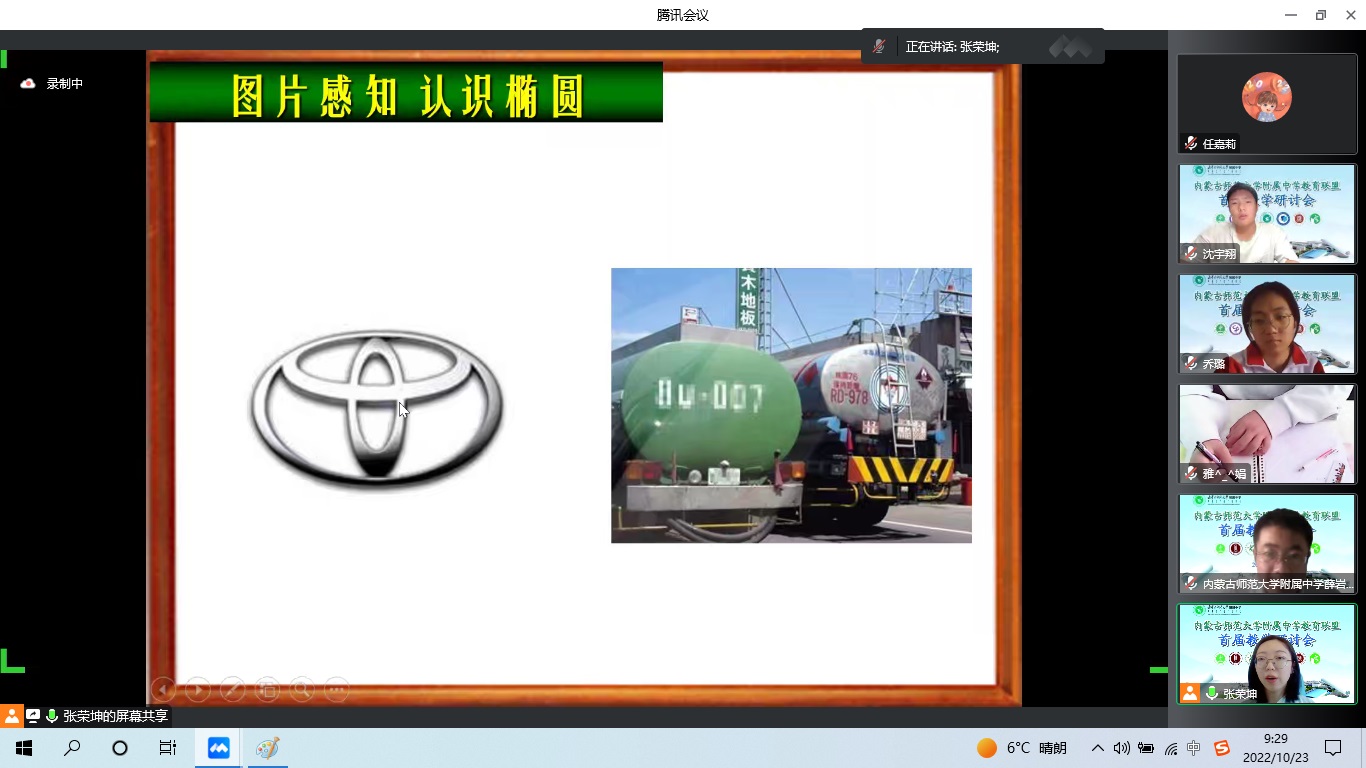
Task: Restore down the 腾讯会议 window
Action: (x=1320, y=15)
